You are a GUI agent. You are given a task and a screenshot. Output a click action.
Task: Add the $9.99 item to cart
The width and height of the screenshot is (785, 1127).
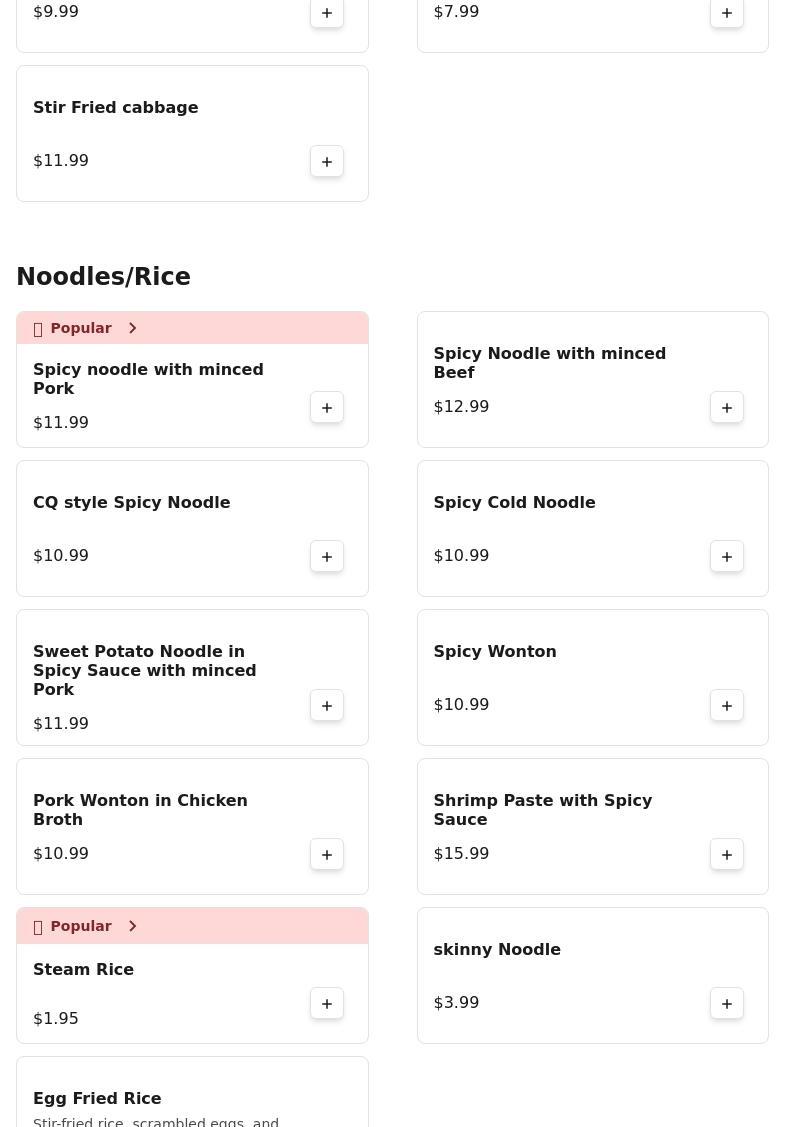[x=327, y=13]
